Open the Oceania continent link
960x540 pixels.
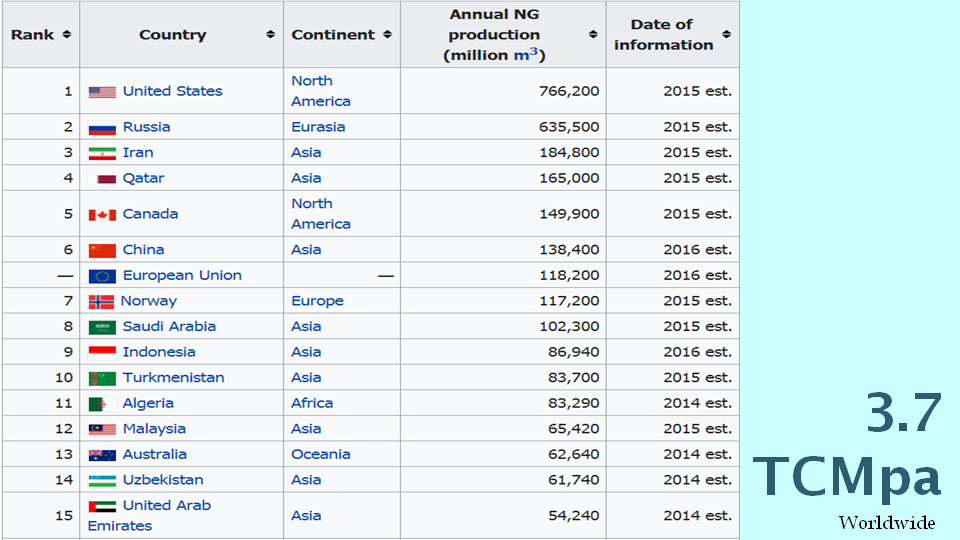[x=320, y=454]
